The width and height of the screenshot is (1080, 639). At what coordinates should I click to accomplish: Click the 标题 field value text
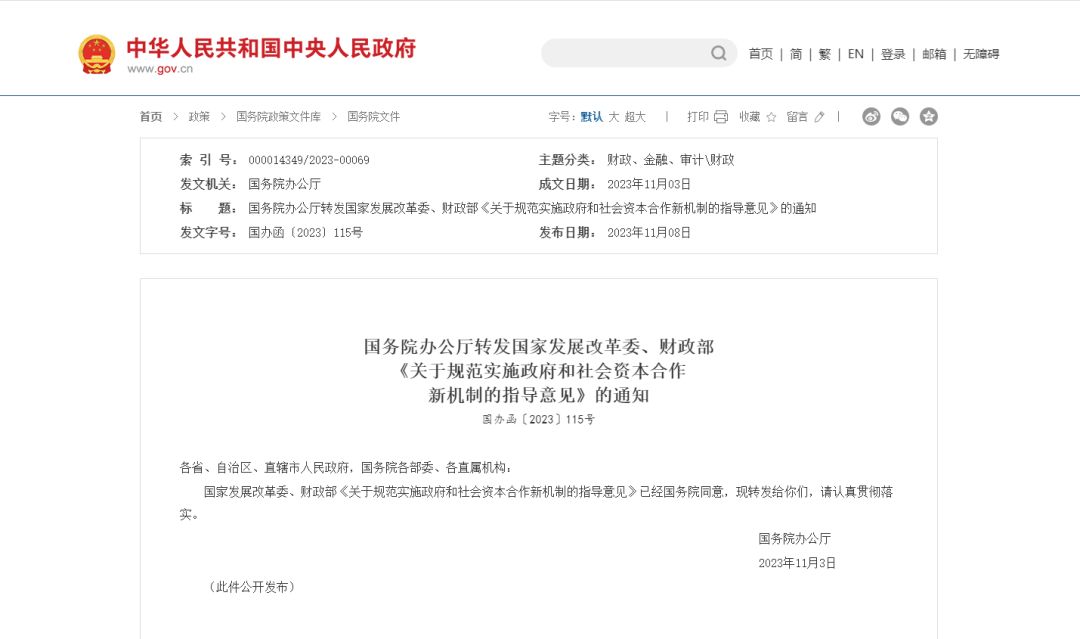coord(532,208)
